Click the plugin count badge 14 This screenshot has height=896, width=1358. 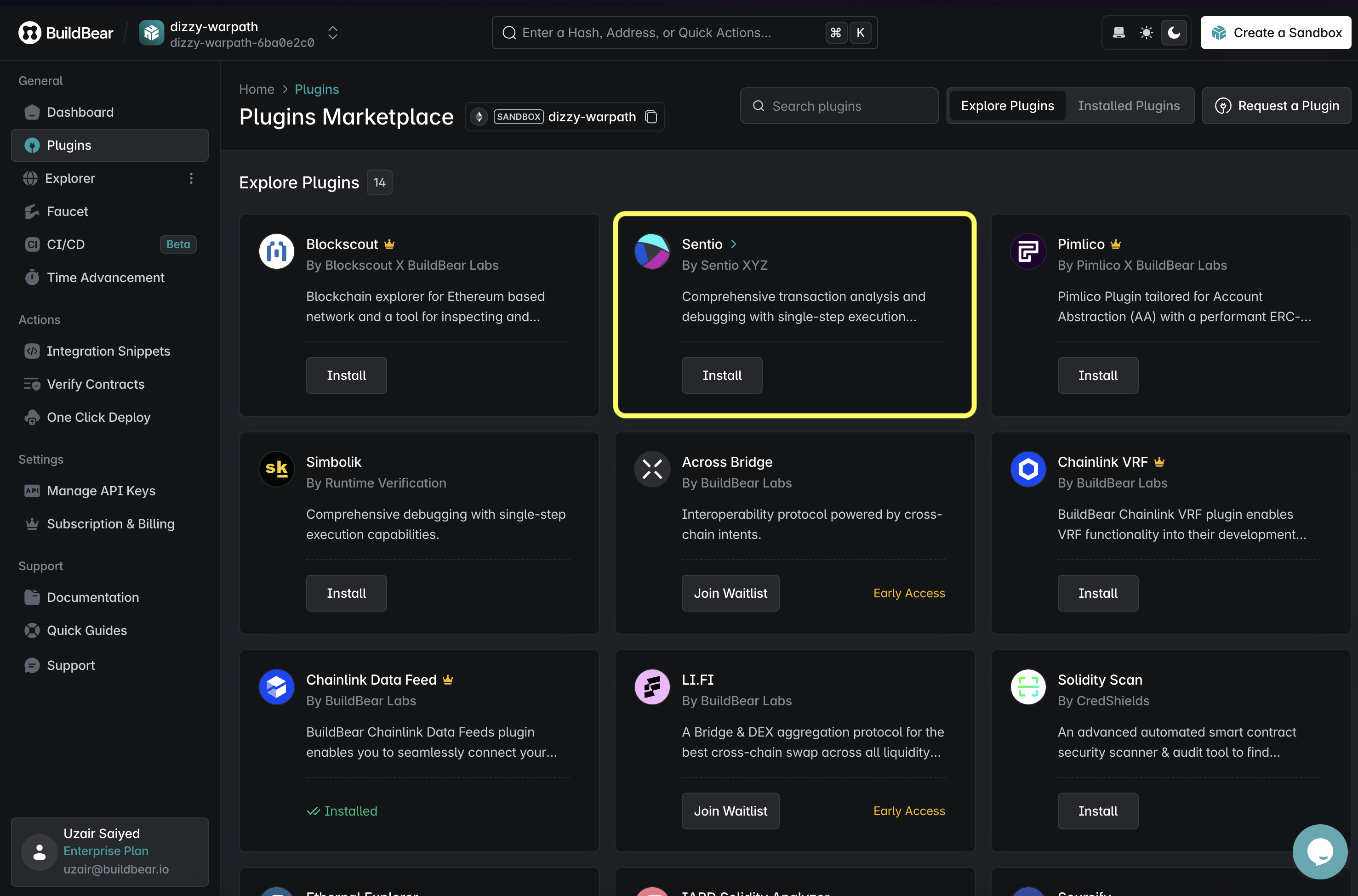point(380,182)
